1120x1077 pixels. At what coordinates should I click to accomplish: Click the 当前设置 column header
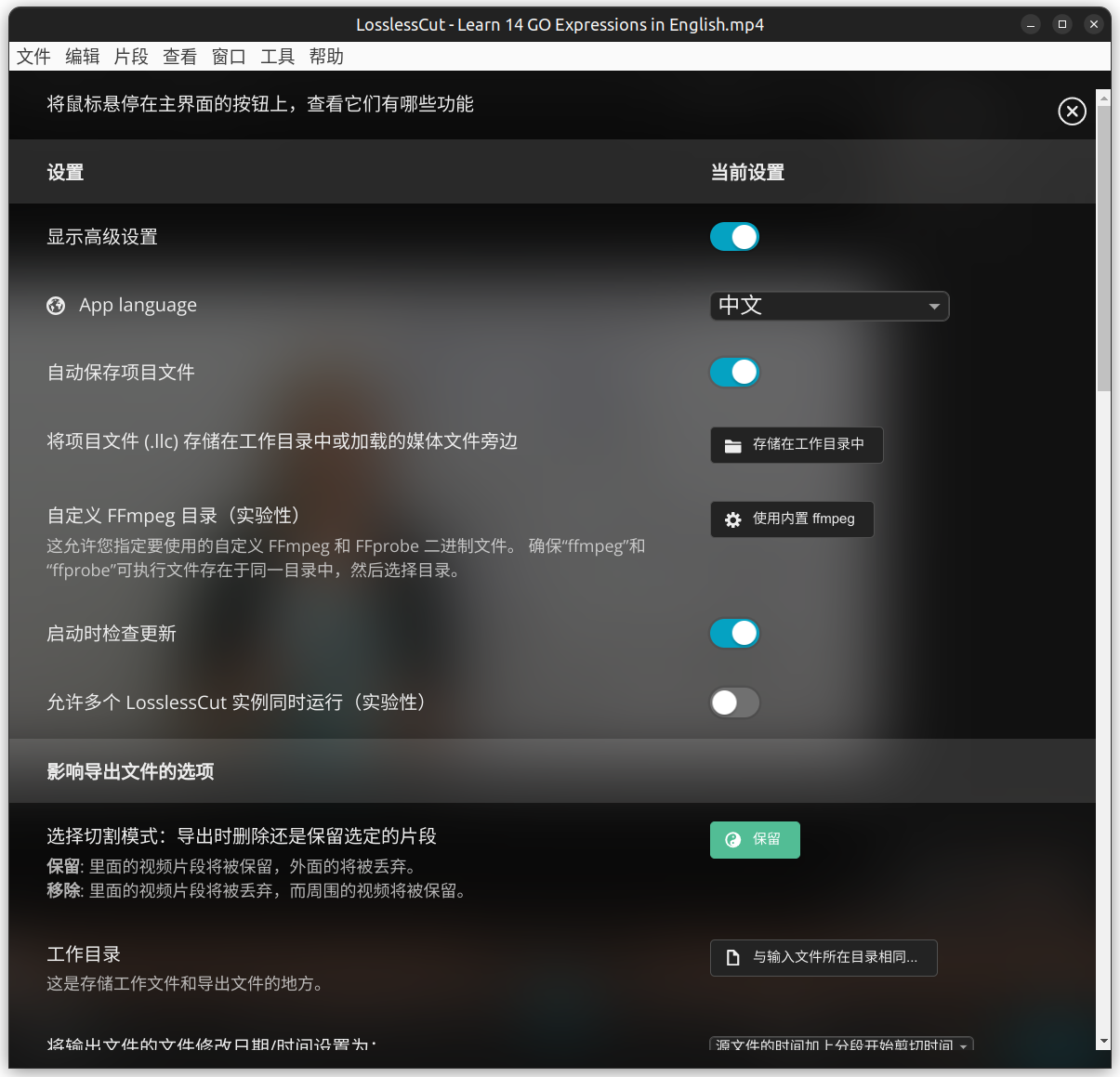[747, 173]
